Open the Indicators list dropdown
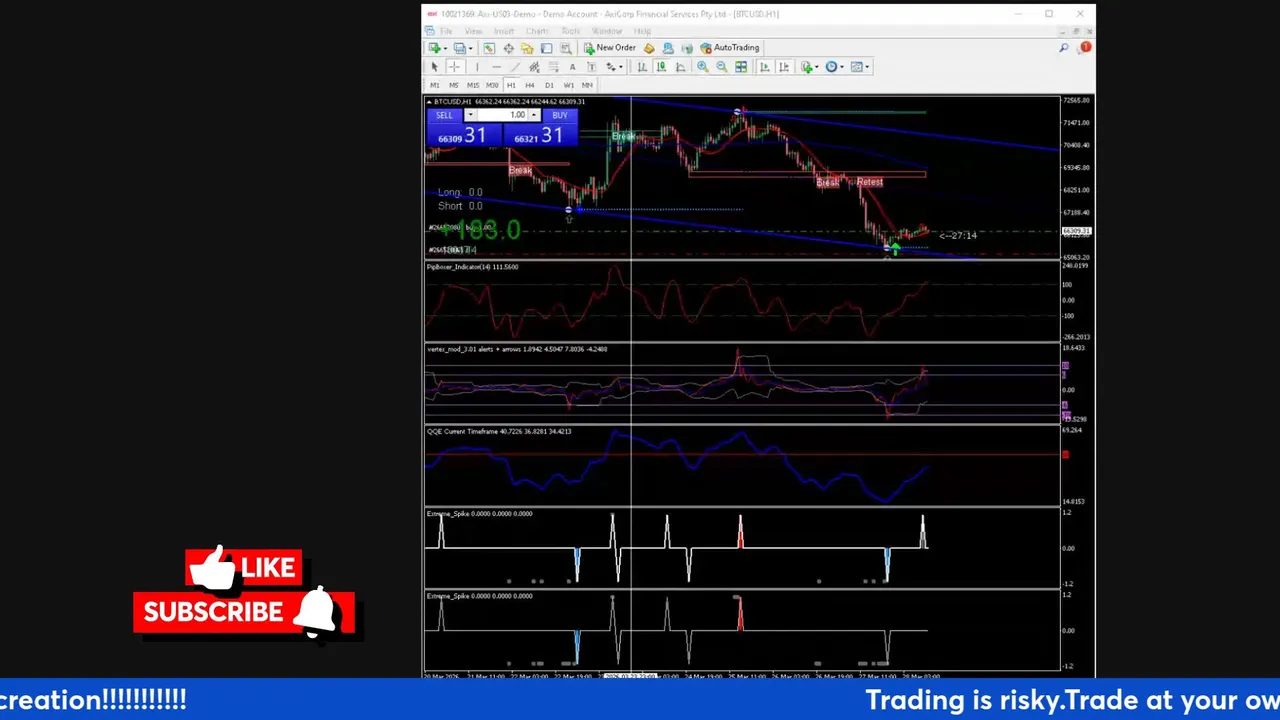Viewport: 1280px width, 720px height. (811, 67)
